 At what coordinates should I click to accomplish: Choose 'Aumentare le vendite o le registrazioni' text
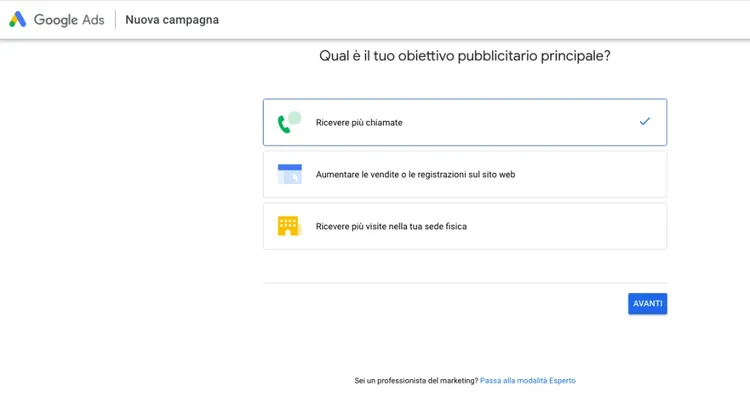coord(415,175)
